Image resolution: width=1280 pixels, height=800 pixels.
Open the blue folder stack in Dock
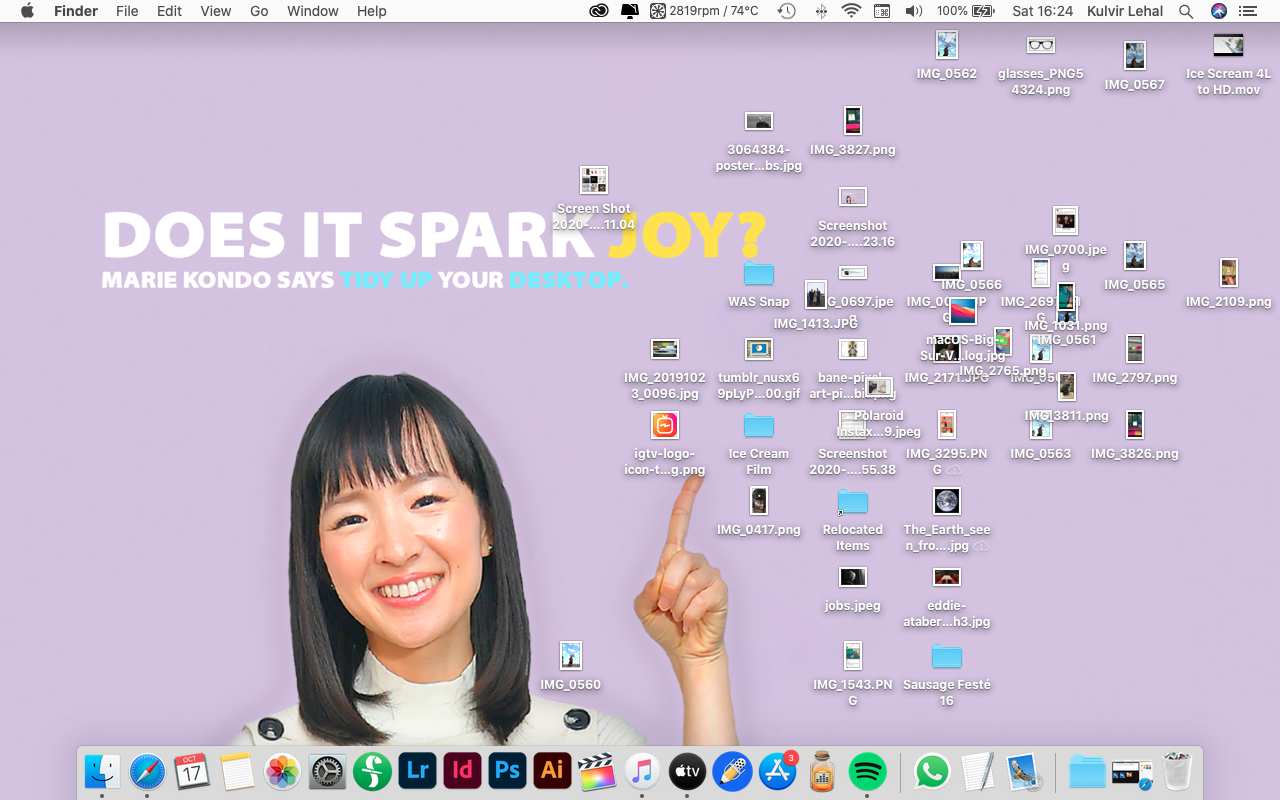(1087, 771)
